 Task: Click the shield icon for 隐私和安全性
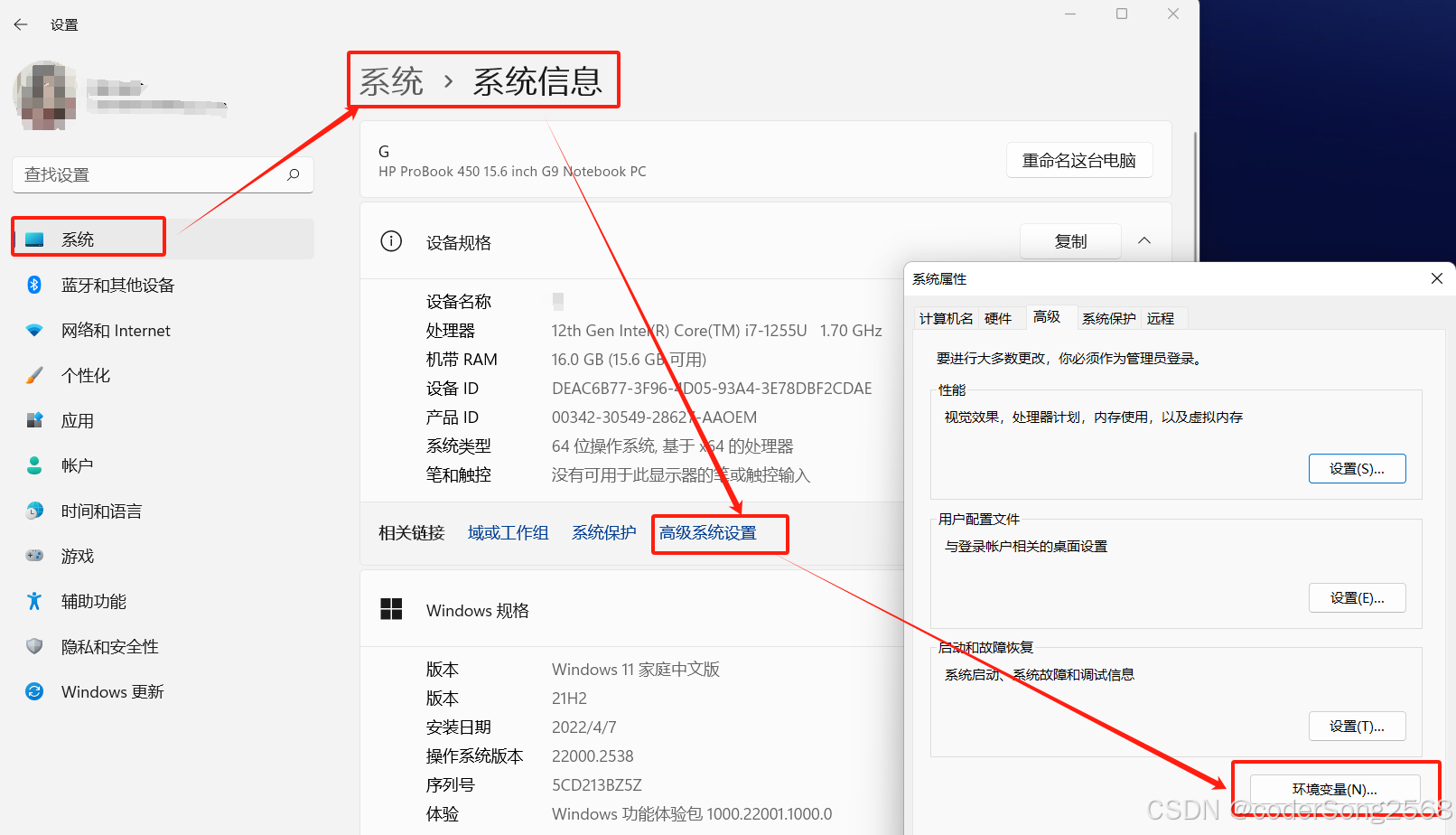tap(34, 646)
